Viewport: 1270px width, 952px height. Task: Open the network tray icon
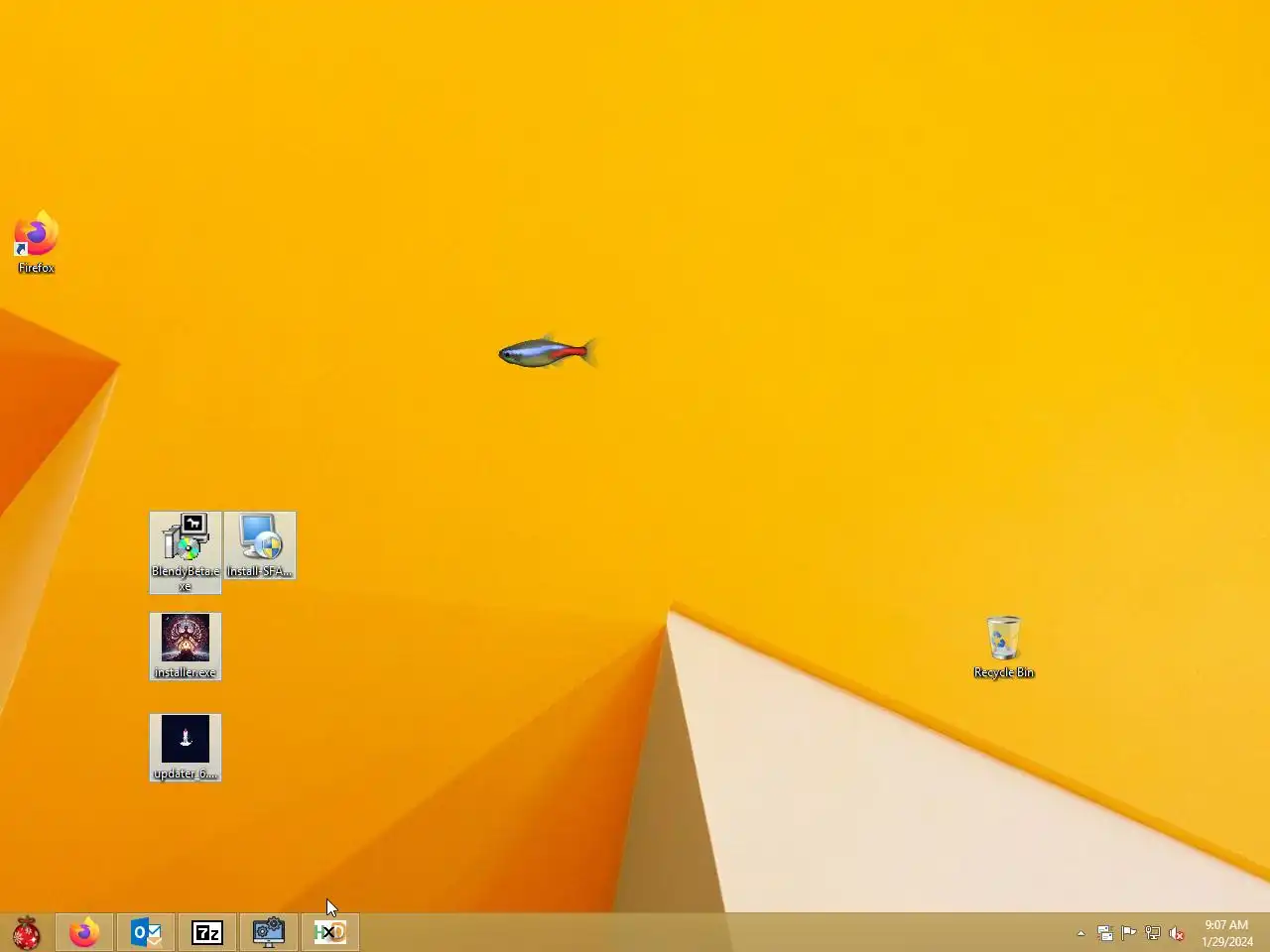(1153, 933)
